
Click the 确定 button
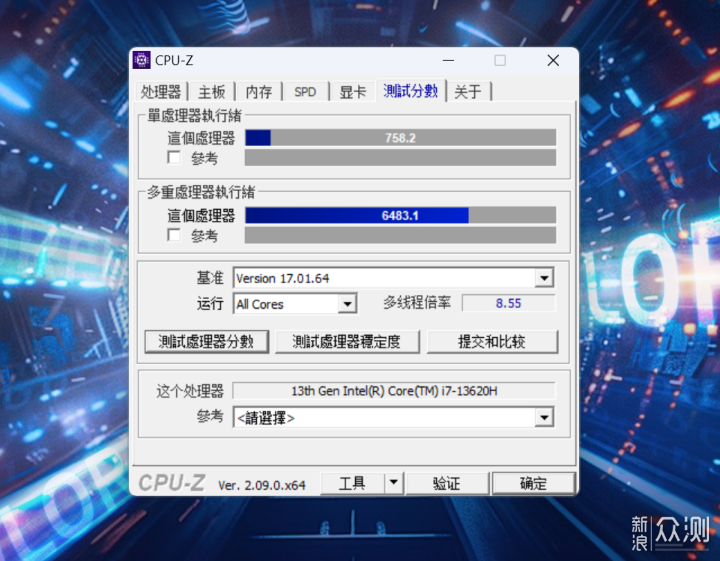[534, 483]
